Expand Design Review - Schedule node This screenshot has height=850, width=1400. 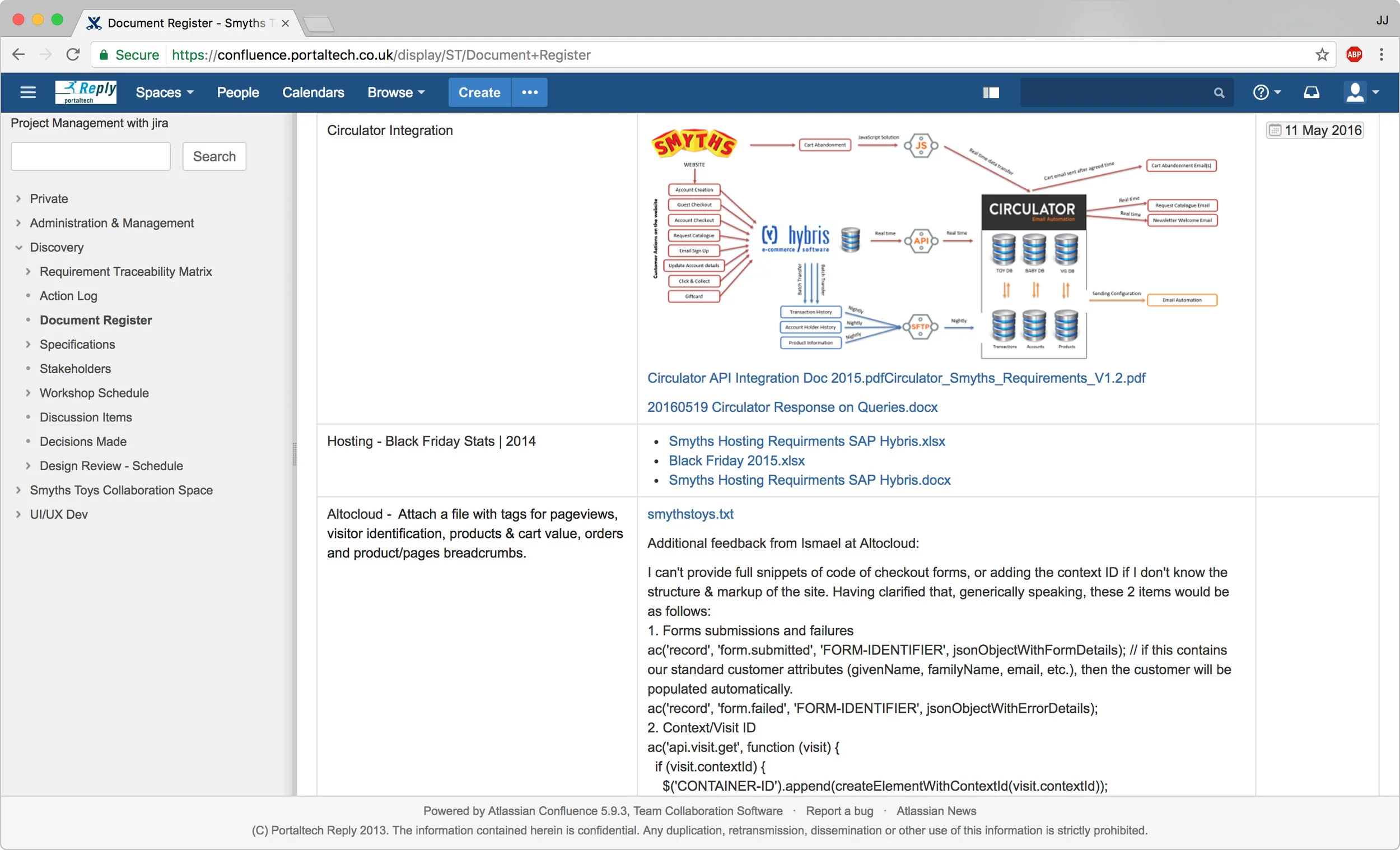click(x=28, y=466)
